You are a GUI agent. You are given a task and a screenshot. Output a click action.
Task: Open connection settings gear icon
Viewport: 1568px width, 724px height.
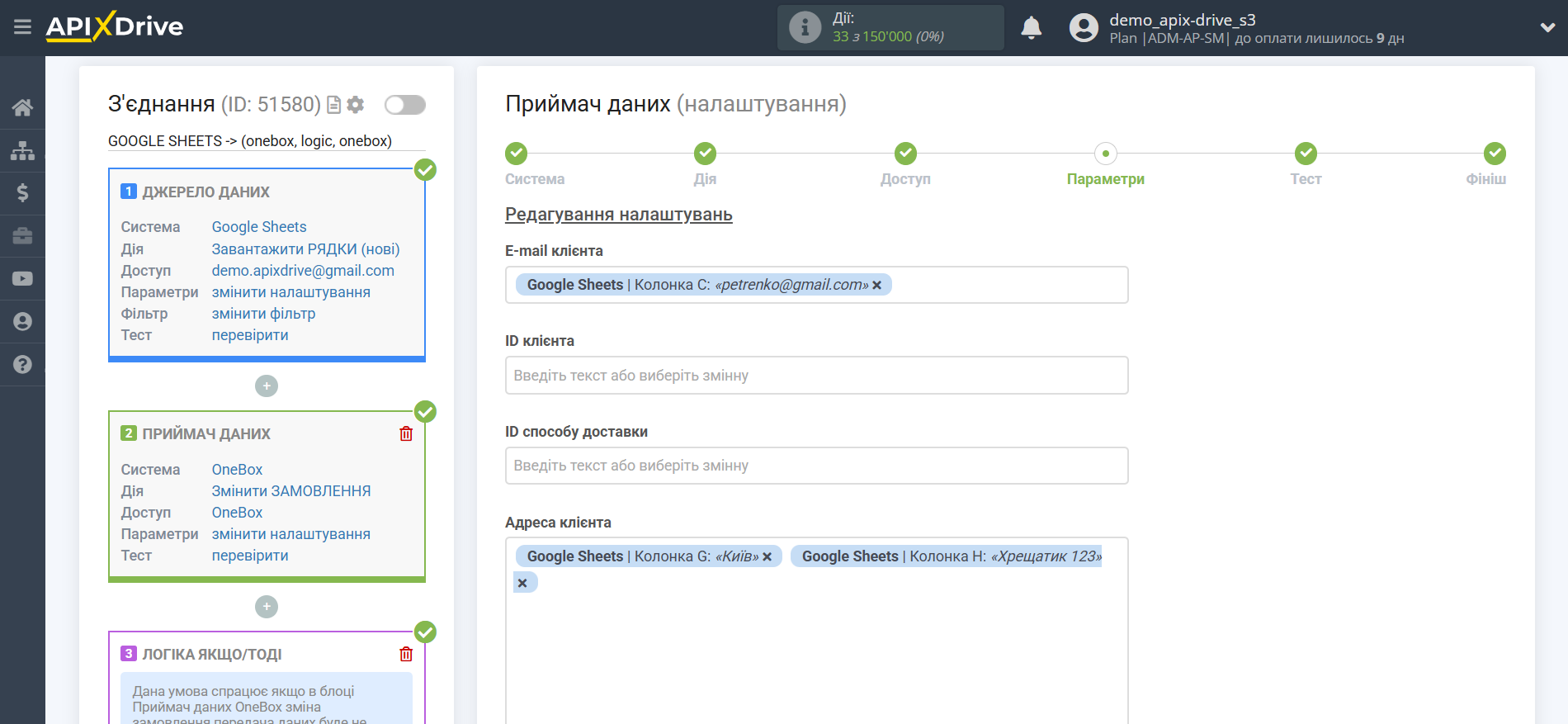(x=356, y=105)
